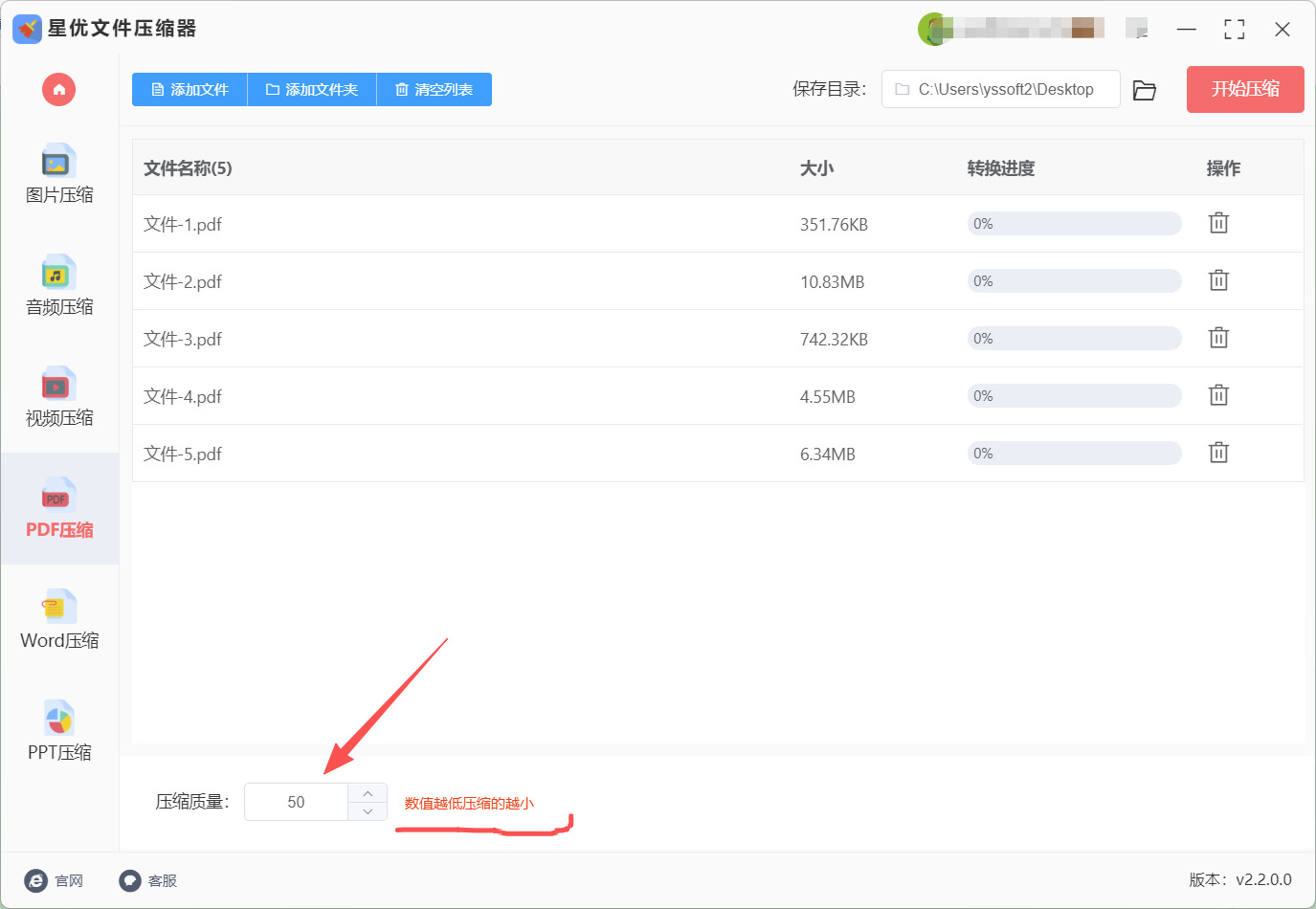The image size is (1316, 909).
Task: Click the 保存目录 label
Action: click(x=829, y=89)
